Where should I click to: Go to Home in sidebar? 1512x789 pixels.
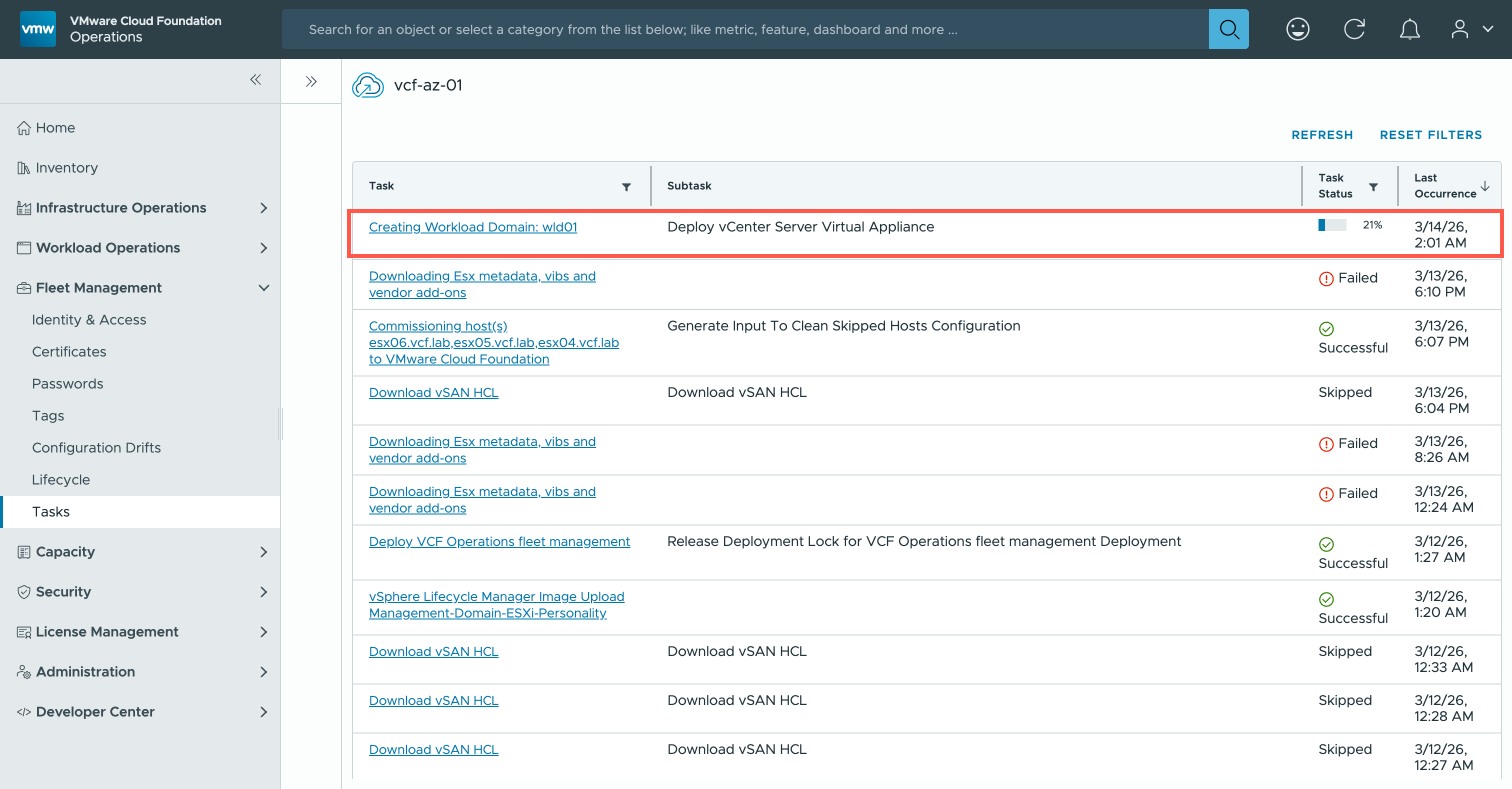(55, 127)
